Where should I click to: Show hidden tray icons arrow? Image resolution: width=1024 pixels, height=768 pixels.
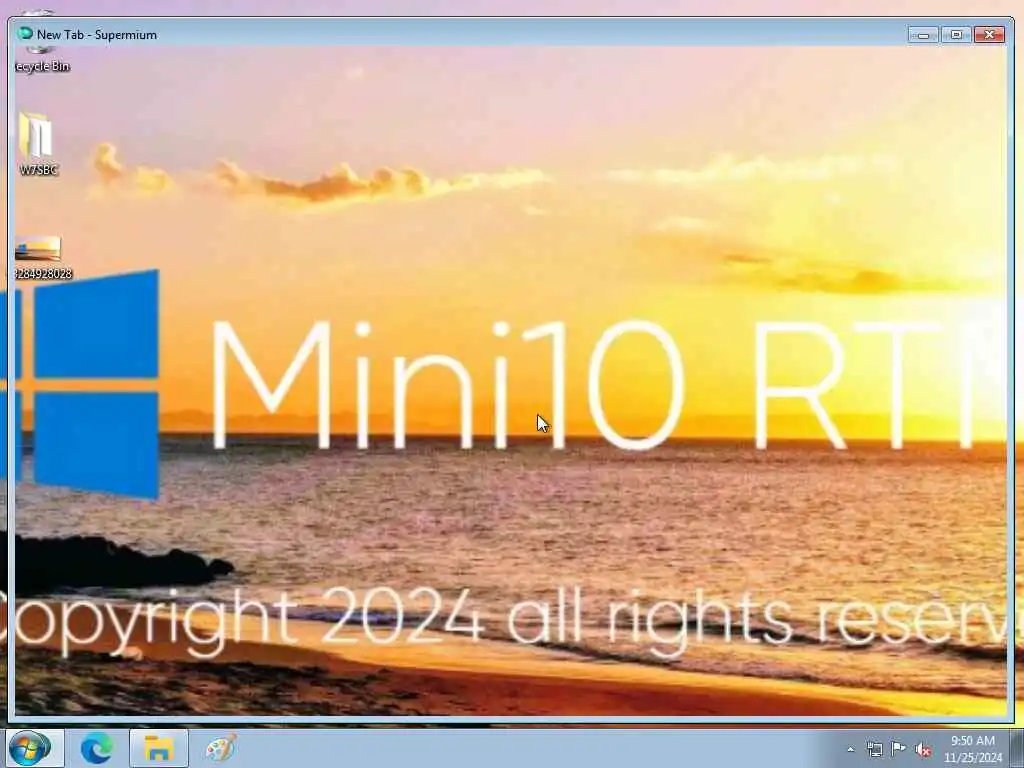(850, 749)
